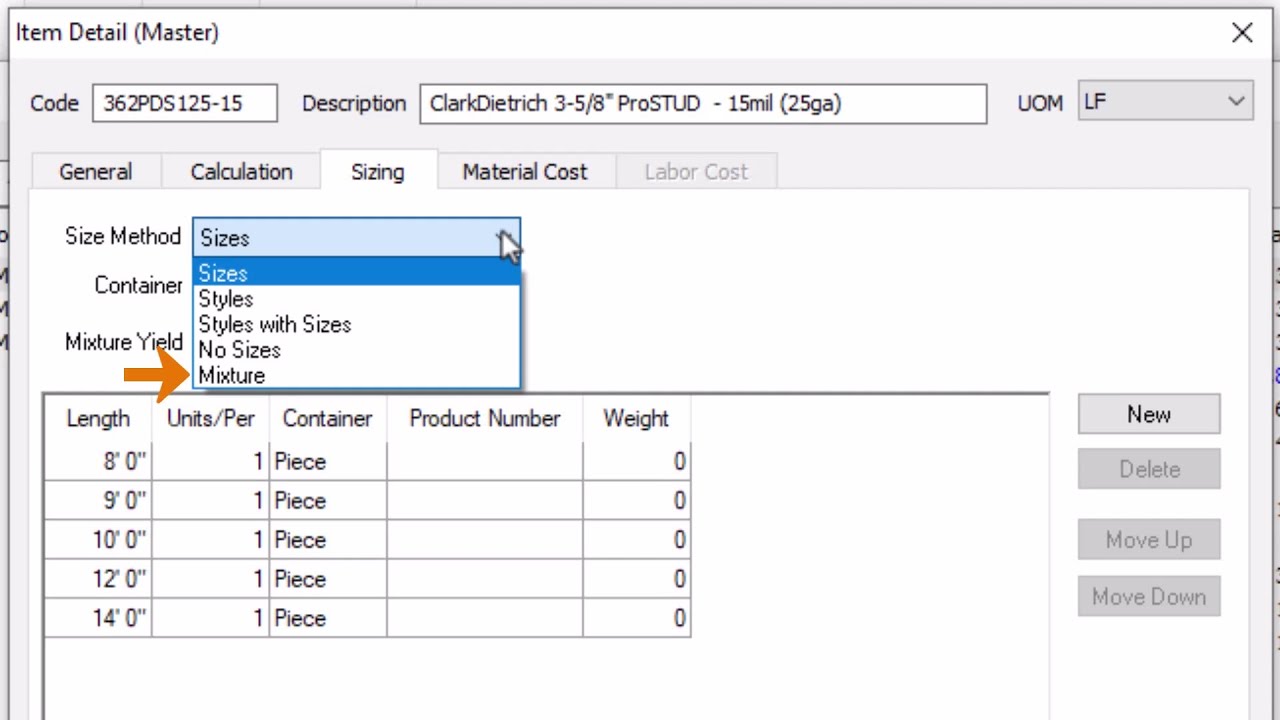Edit the Description text field
Screen dimensions: 1280x720
702,103
